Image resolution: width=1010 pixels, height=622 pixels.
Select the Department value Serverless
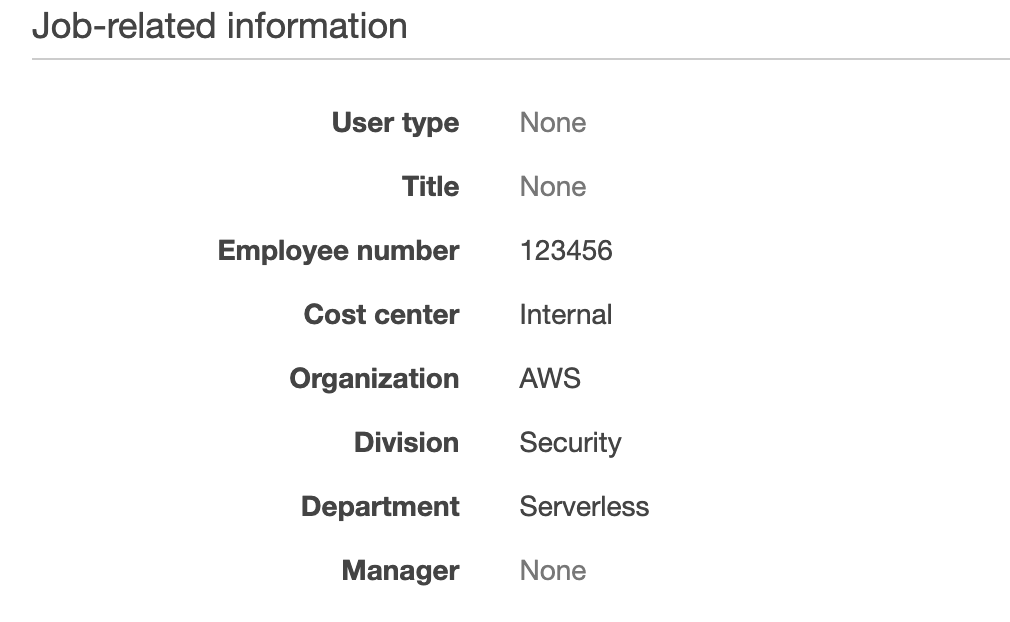point(583,506)
